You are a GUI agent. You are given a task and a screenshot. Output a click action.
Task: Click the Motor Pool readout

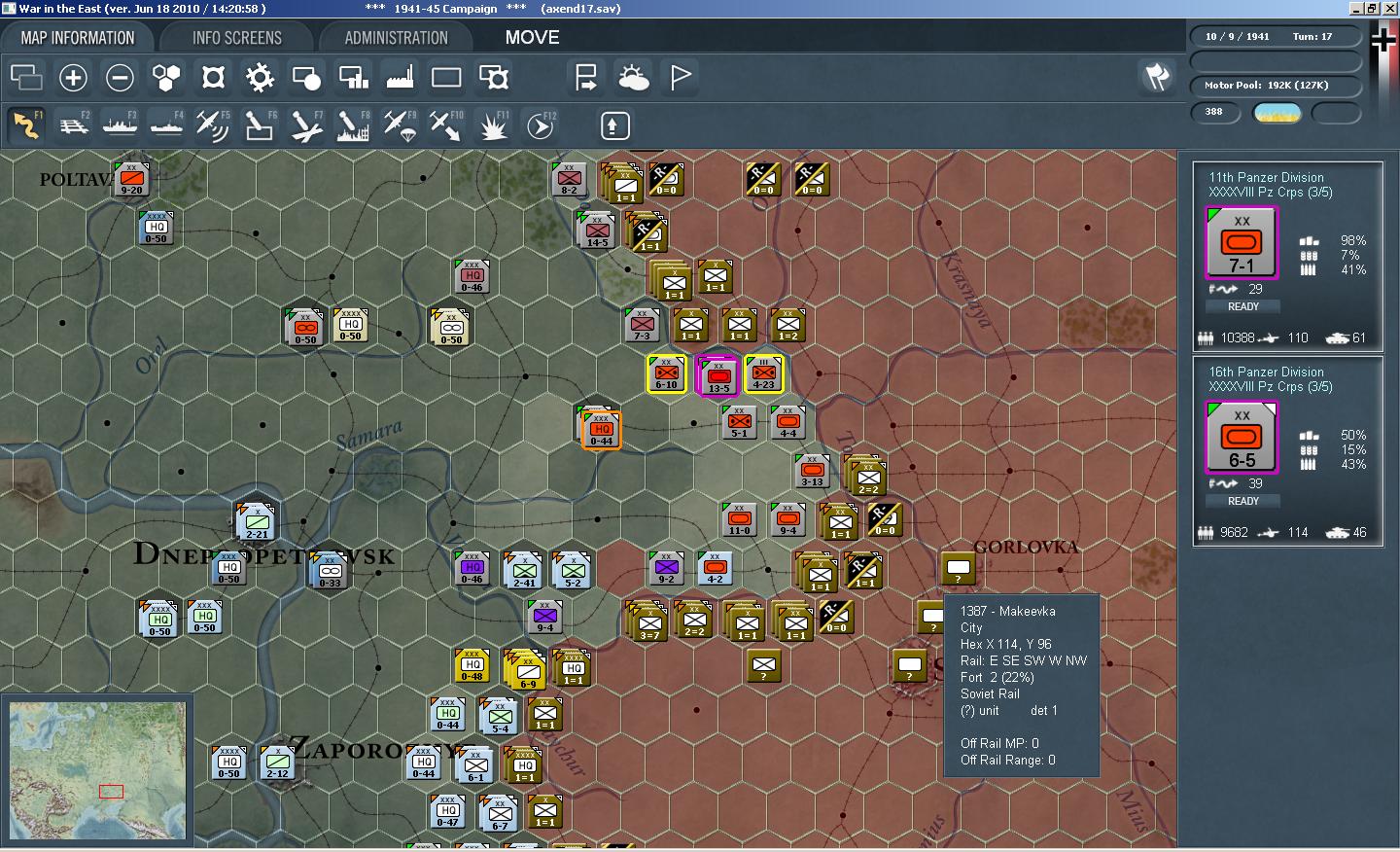pos(1276,86)
